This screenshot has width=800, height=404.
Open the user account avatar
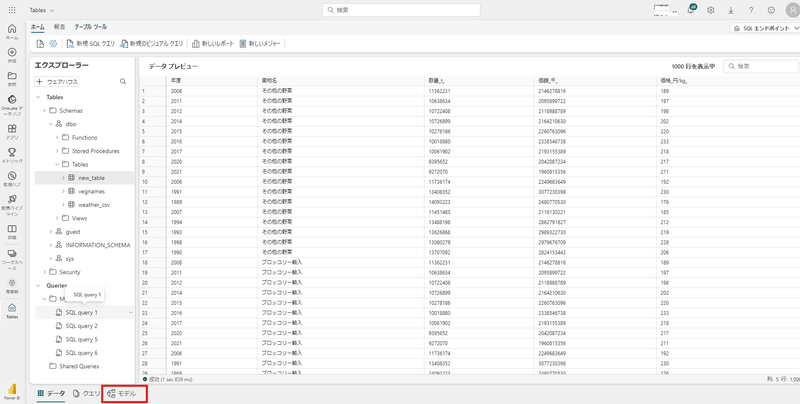tap(792, 10)
